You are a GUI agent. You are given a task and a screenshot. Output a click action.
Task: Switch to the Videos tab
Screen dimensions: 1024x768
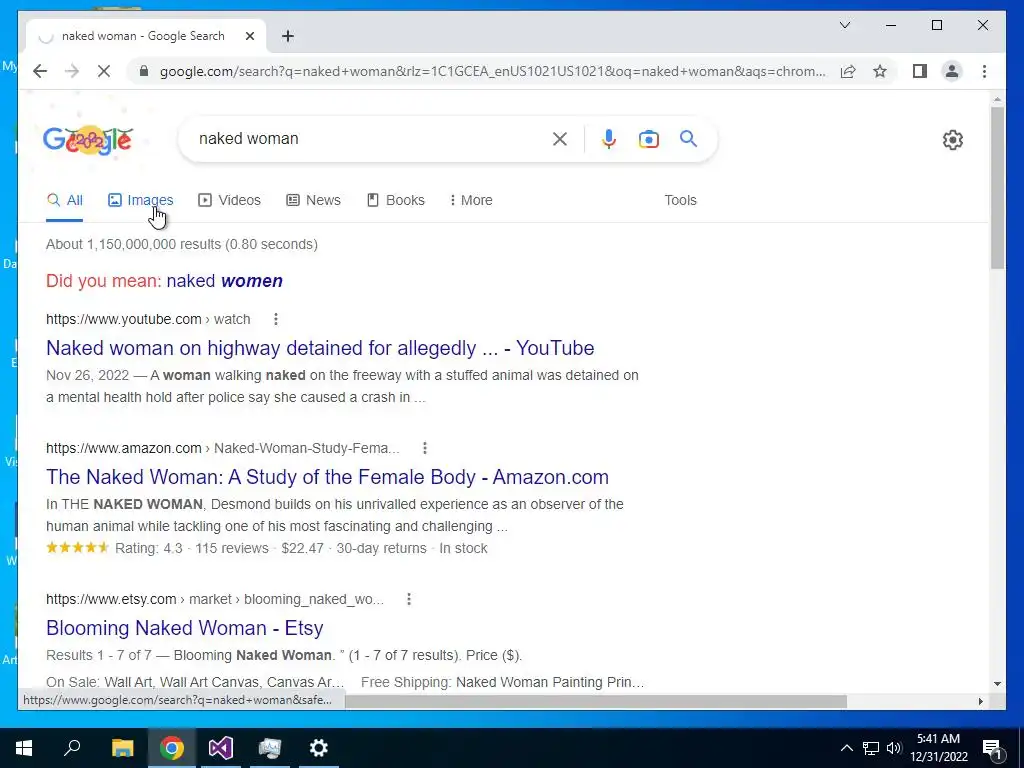[x=229, y=200]
